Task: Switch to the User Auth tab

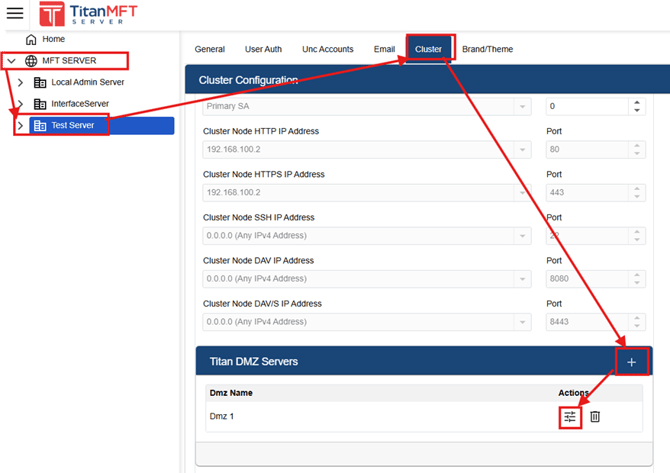Action: coord(263,49)
